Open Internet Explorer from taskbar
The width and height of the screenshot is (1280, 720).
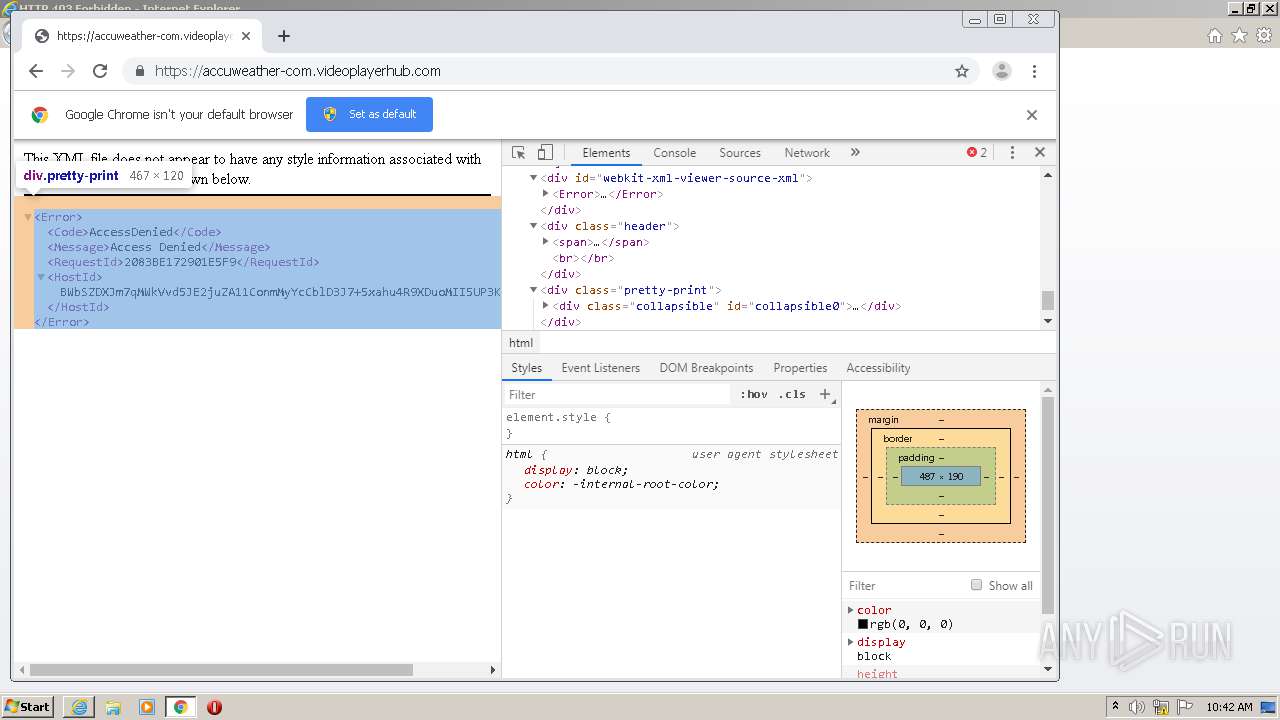tap(79, 707)
